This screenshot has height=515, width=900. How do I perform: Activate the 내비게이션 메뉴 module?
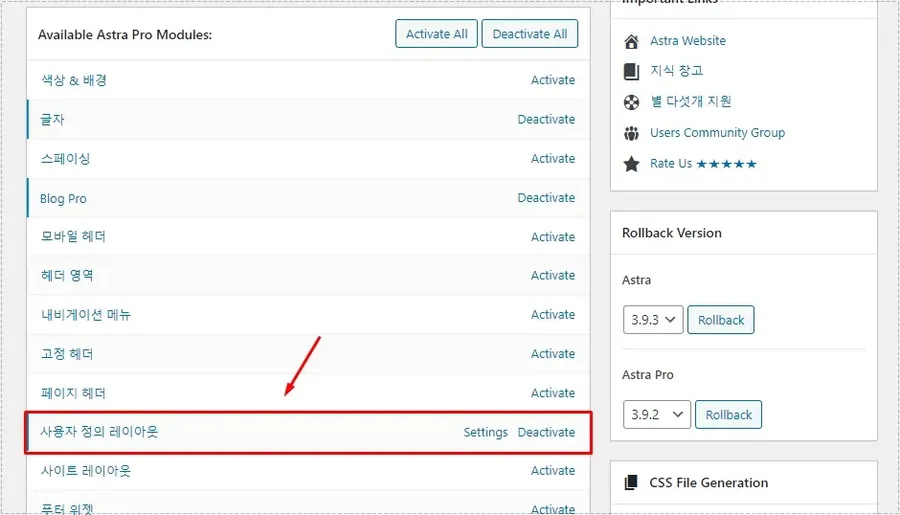coord(553,315)
